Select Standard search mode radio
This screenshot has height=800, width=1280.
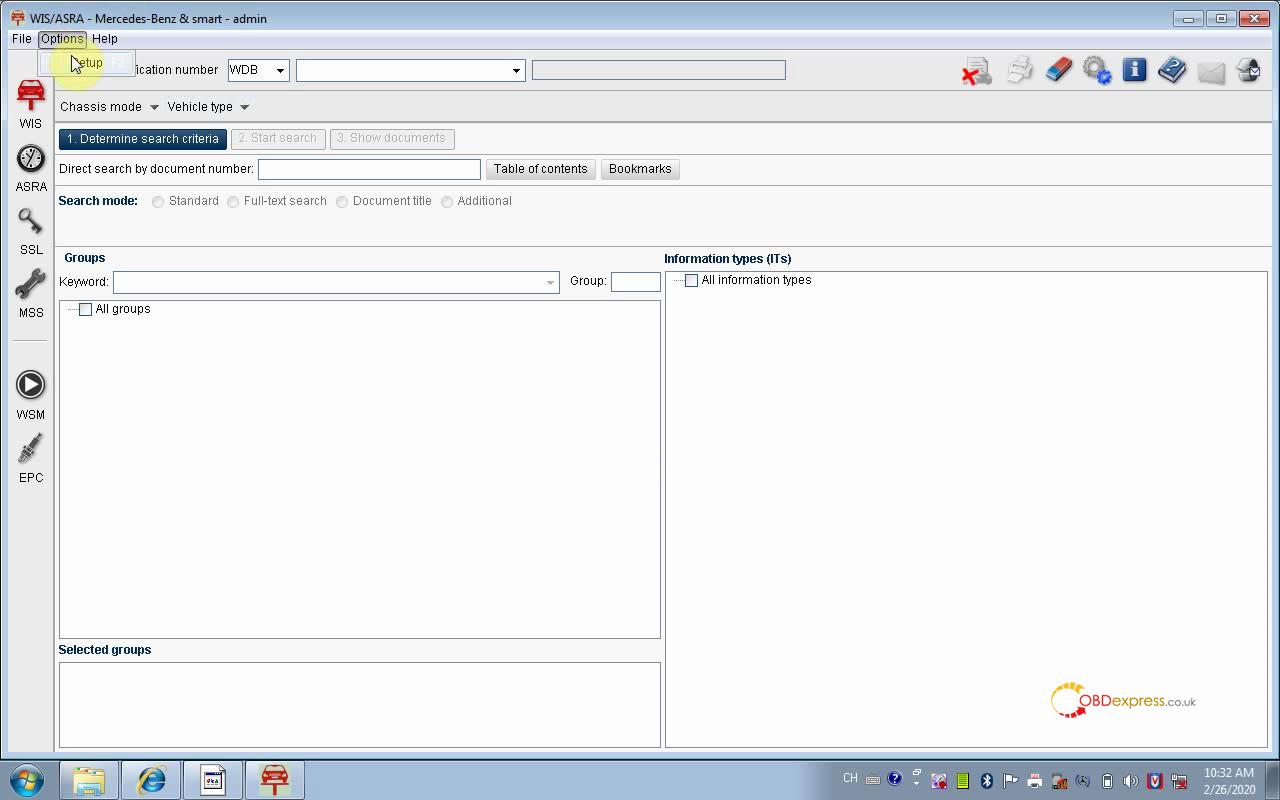(x=158, y=202)
